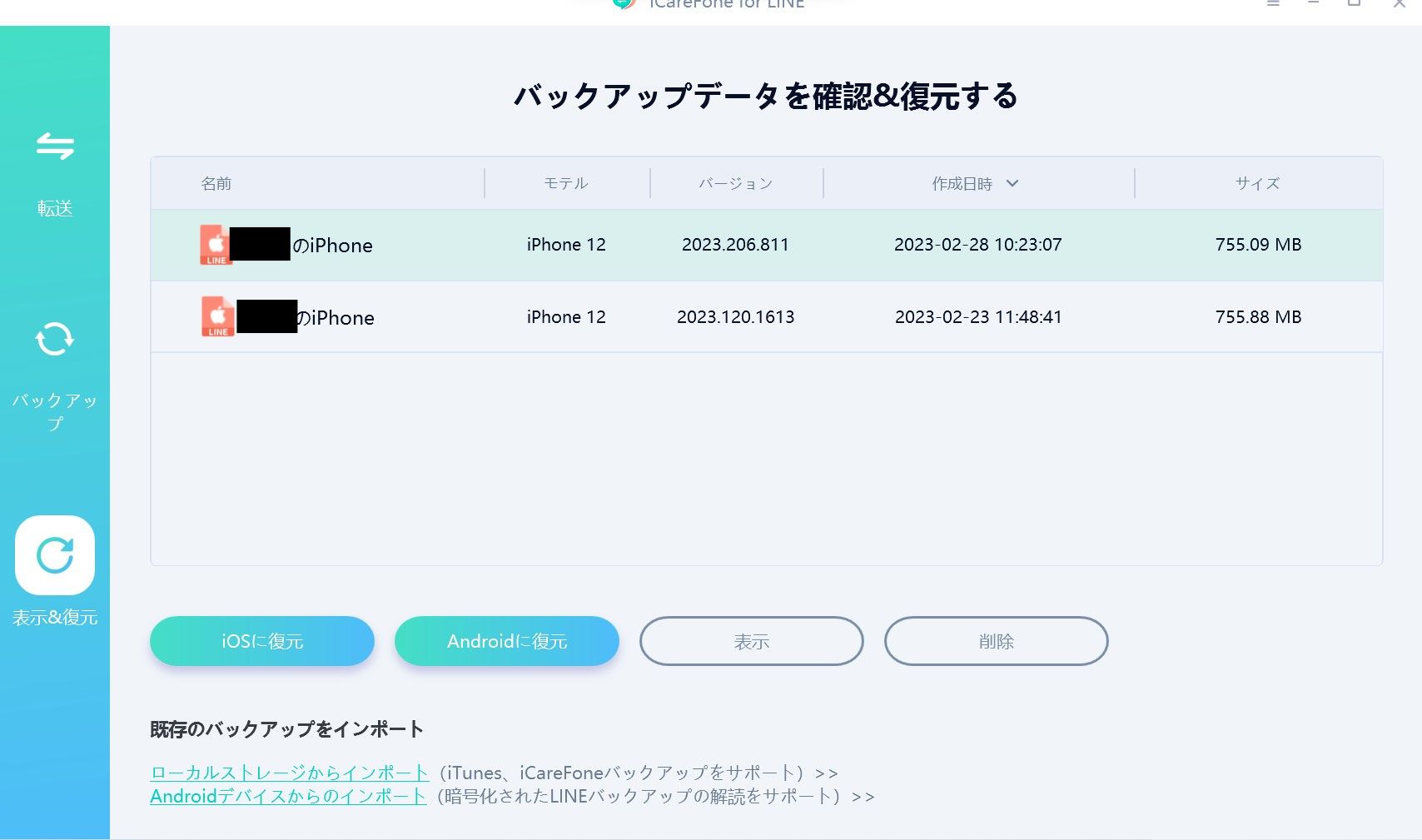
Task: Click the 表示 button
Action: tap(751, 641)
